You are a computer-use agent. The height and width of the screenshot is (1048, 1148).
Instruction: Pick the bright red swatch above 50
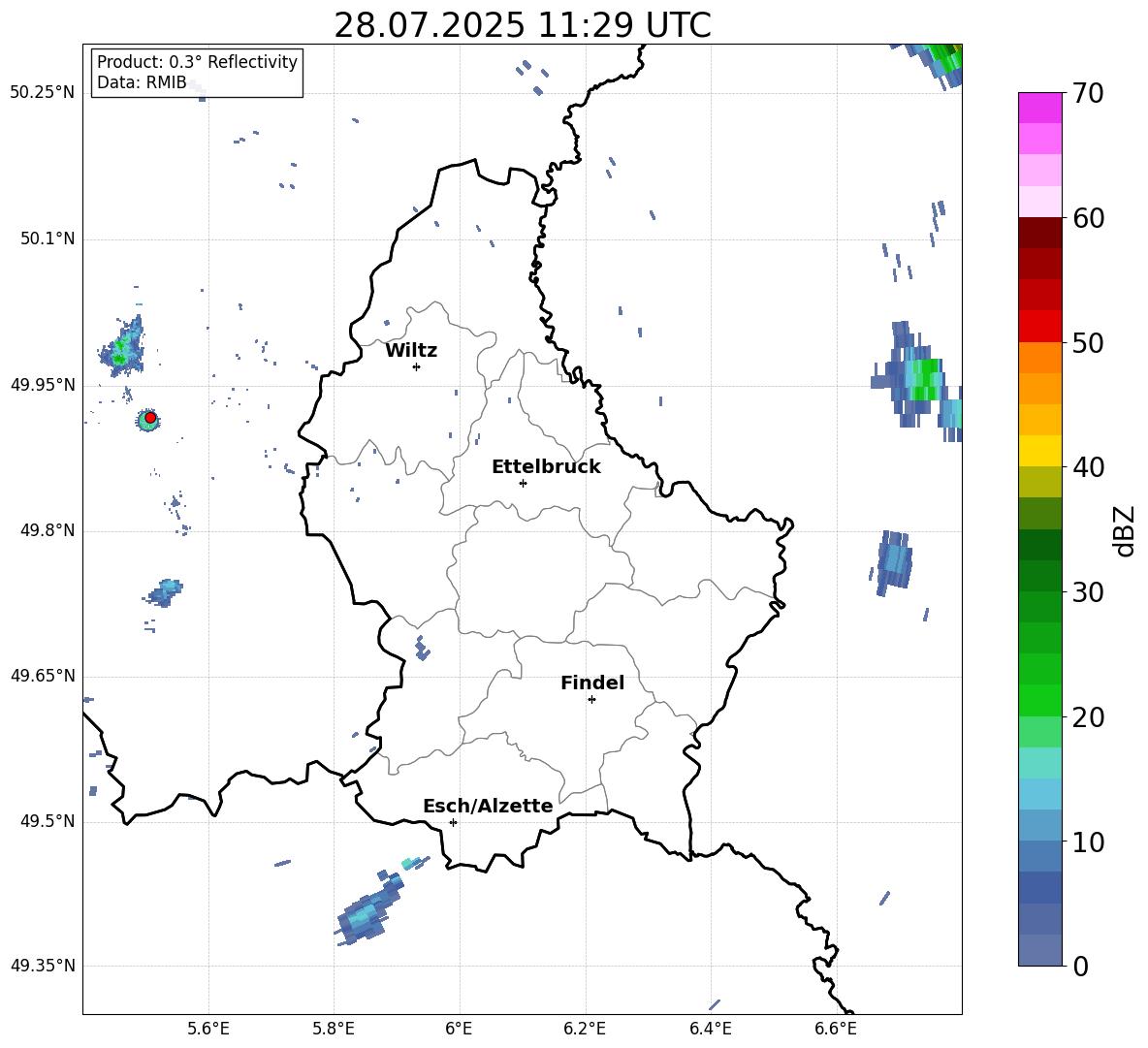(1039, 327)
